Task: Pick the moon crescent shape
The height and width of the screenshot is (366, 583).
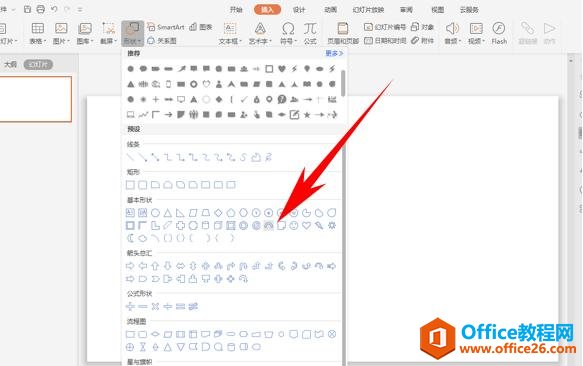Action: point(130,238)
